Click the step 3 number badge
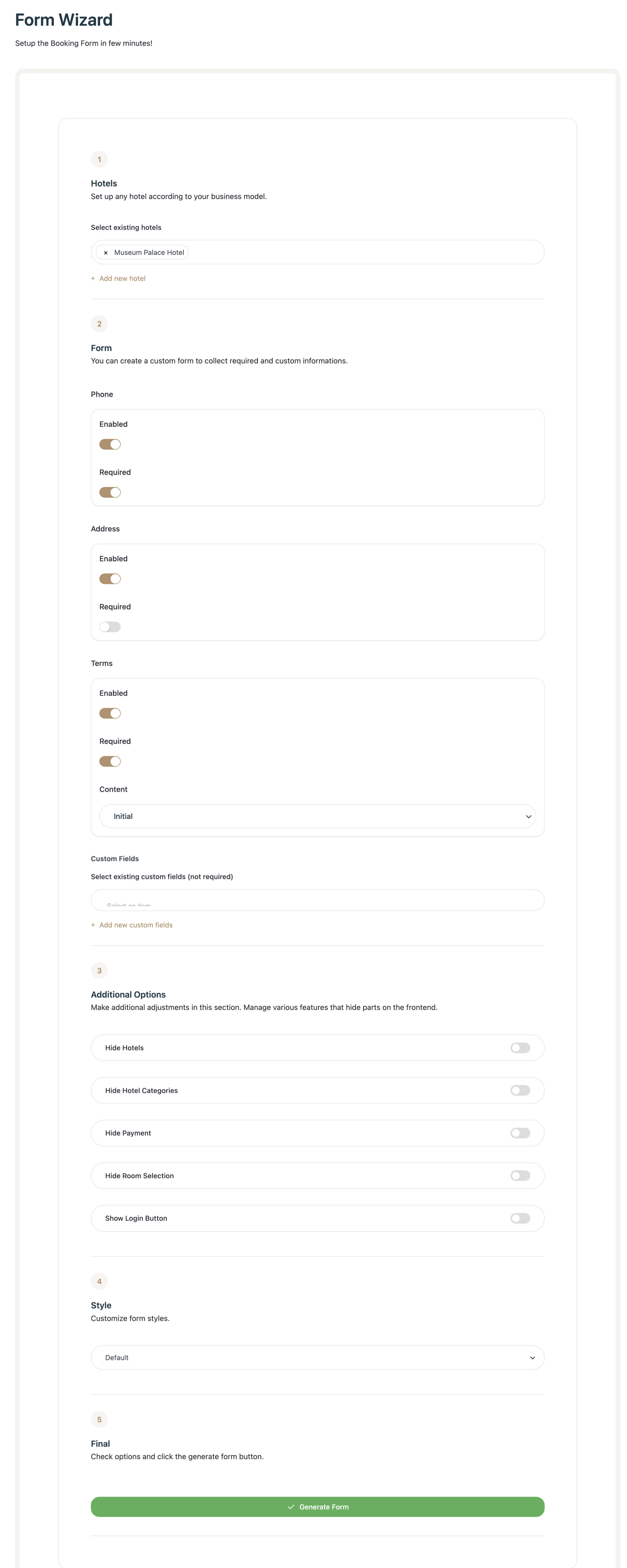Screen dimensions: 627x1568 click(x=99, y=970)
